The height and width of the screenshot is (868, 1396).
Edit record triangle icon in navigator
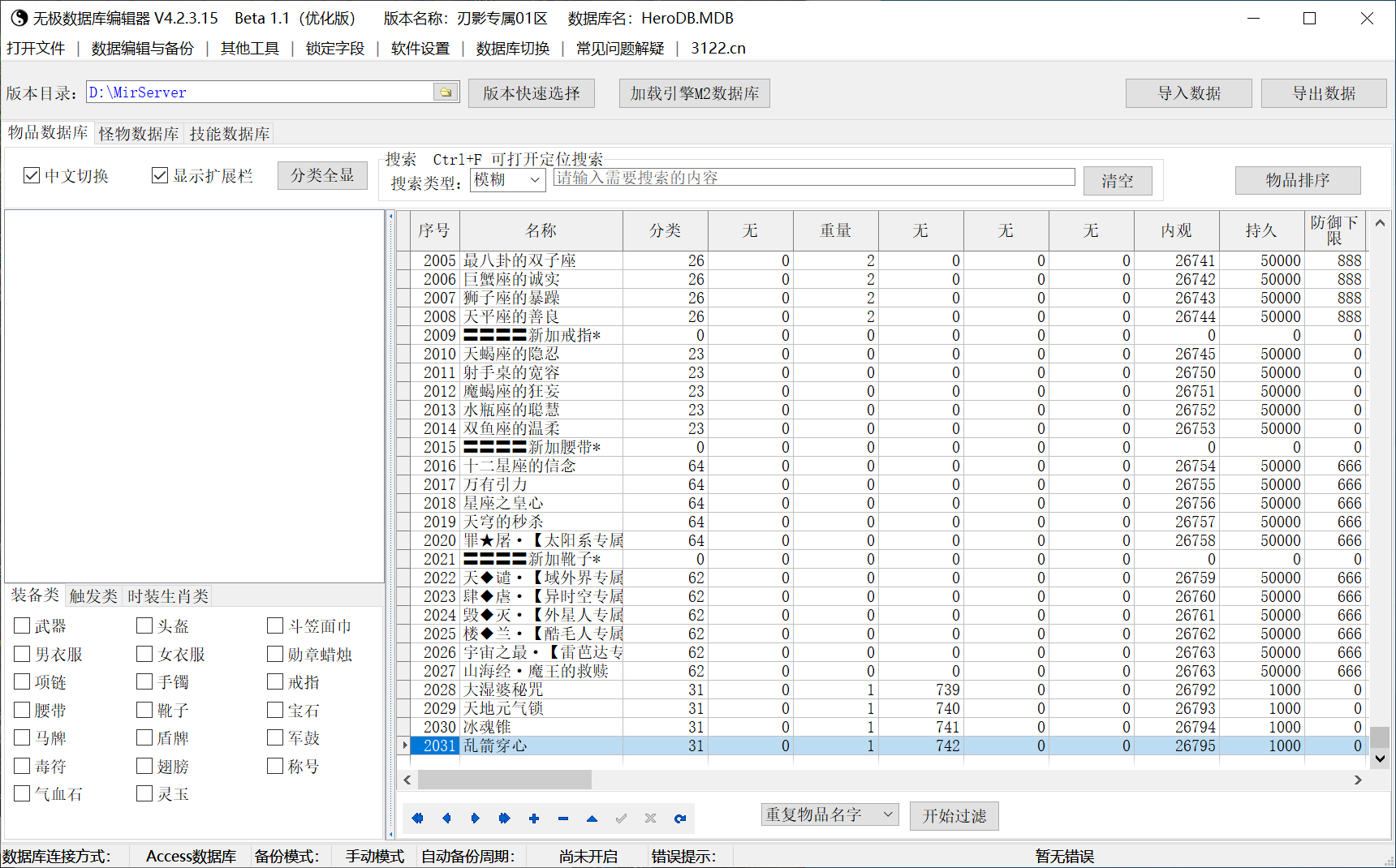pos(592,819)
